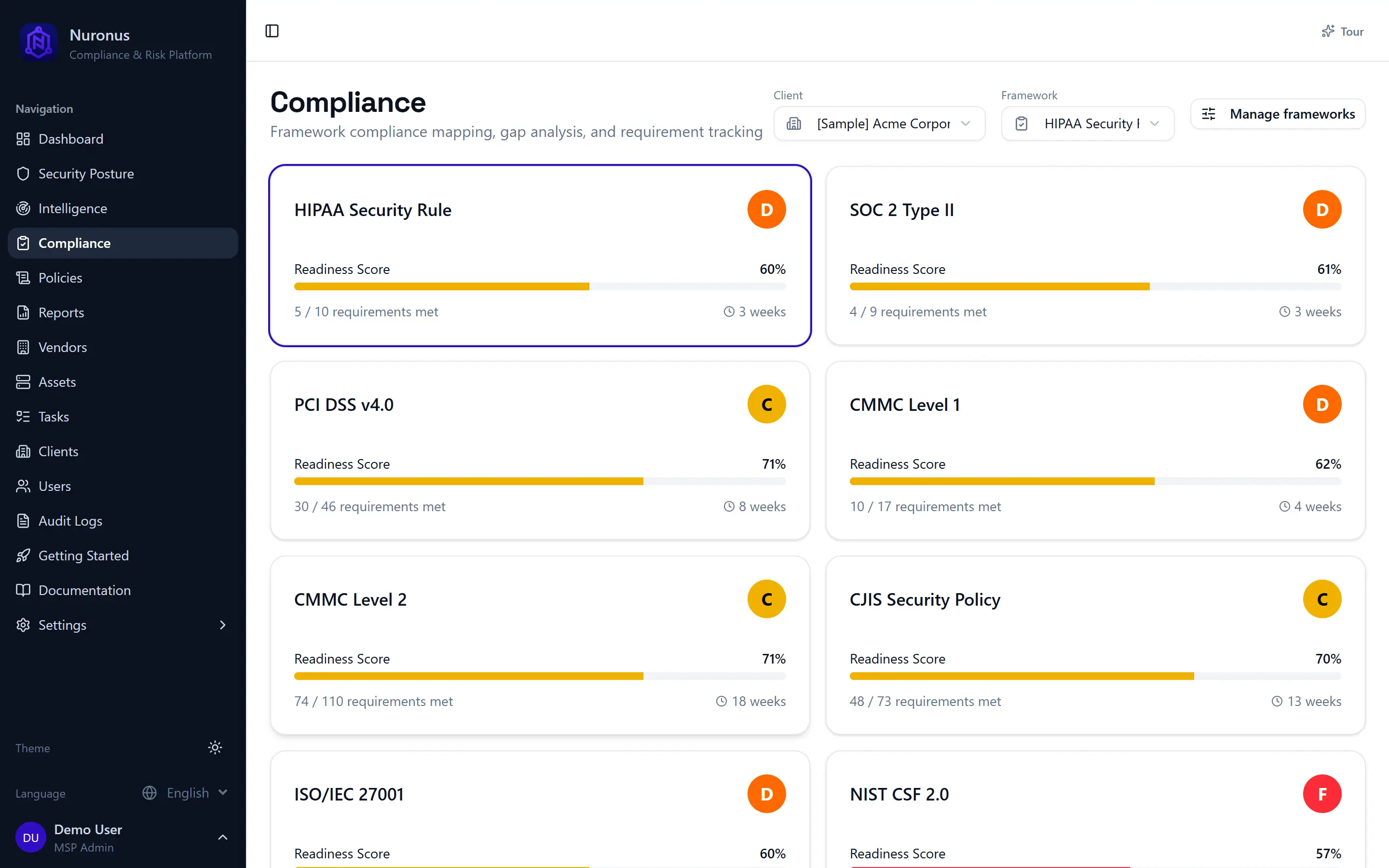Screen dimensions: 1389x868
Task: Click the Policies icon in sidebar
Action: point(23,278)
